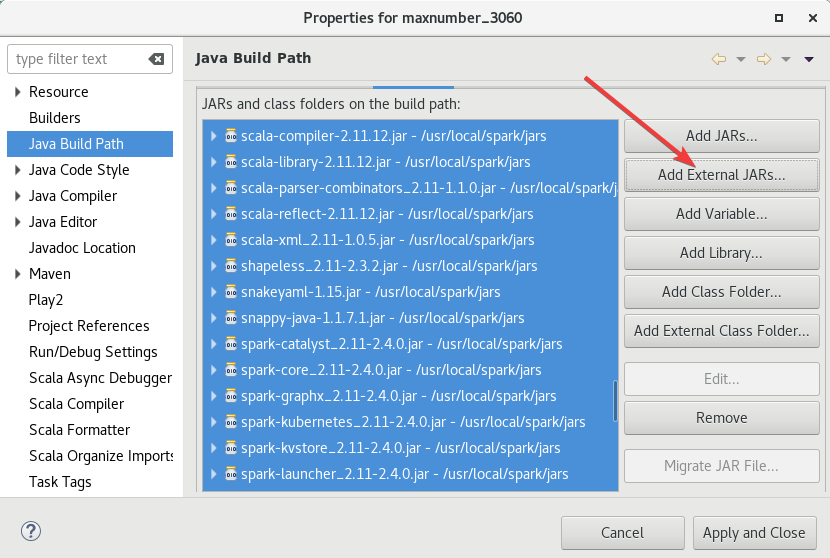Click the spark-kubernetes_2.11-2.4.0.jar jar icon
The width and height of the screenshot is (830, 558).
231,421
